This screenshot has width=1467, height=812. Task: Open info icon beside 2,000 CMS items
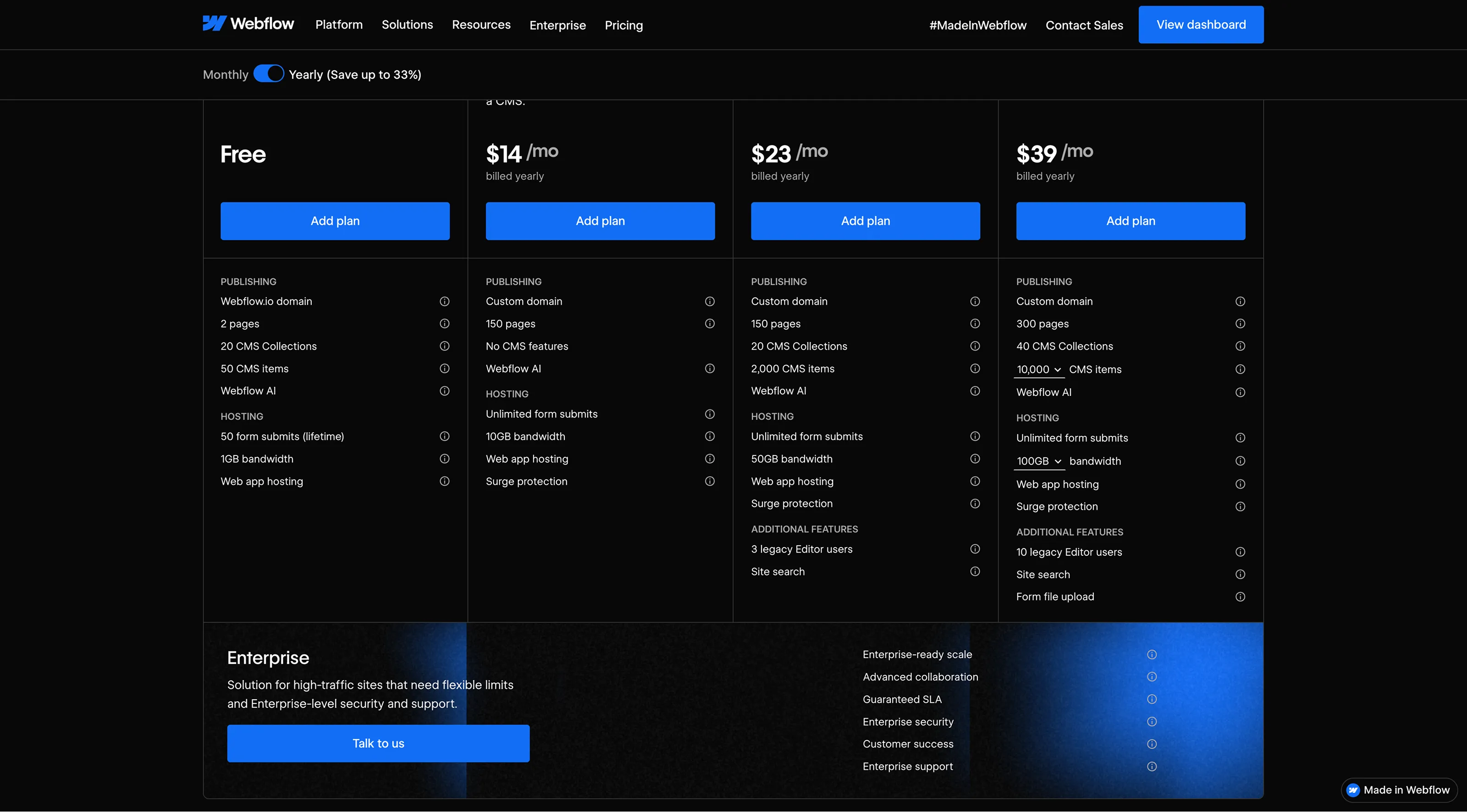[x=975, y=368]
